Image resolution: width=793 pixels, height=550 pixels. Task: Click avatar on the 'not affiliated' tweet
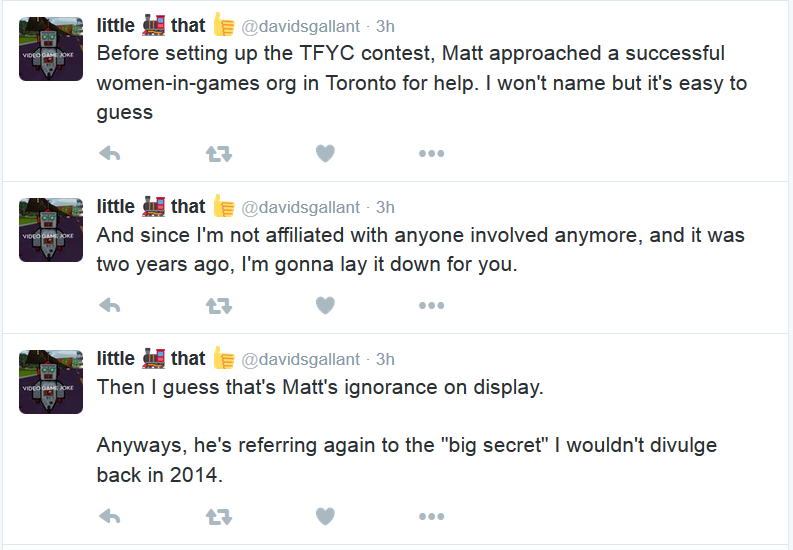coord(51,230)
